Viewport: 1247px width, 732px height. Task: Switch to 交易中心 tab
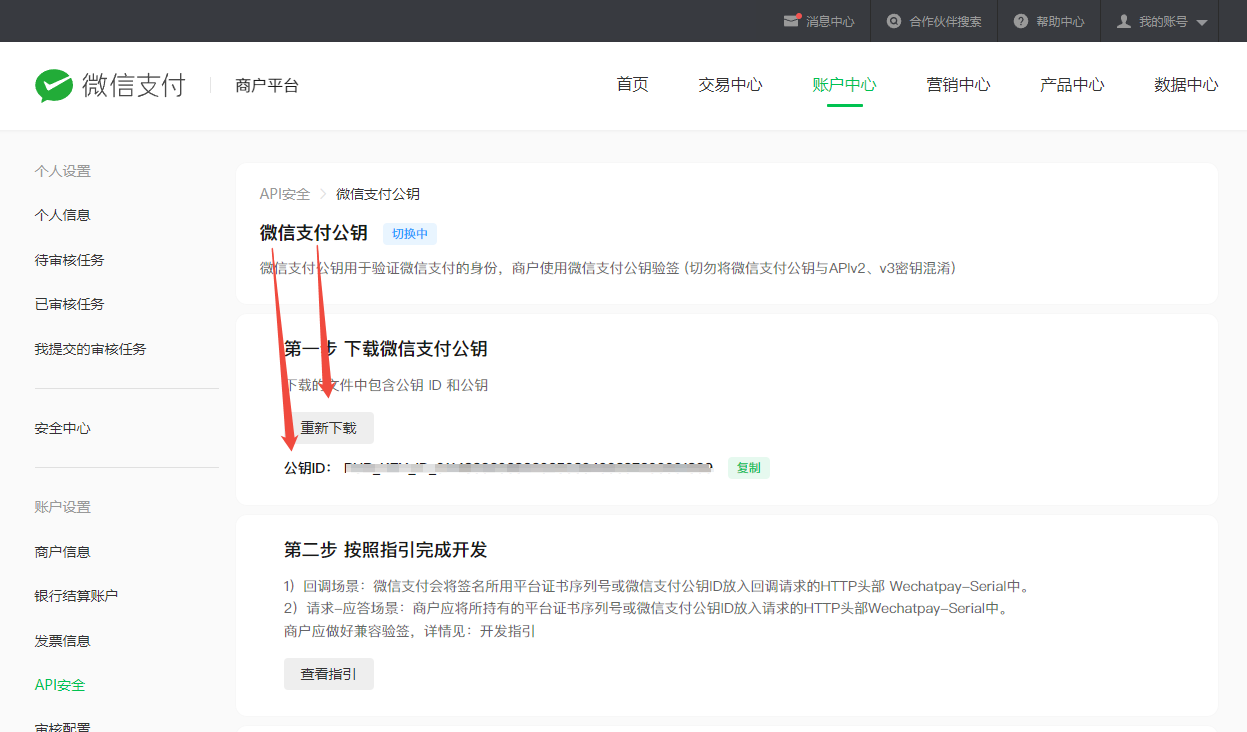coord(730,85)
